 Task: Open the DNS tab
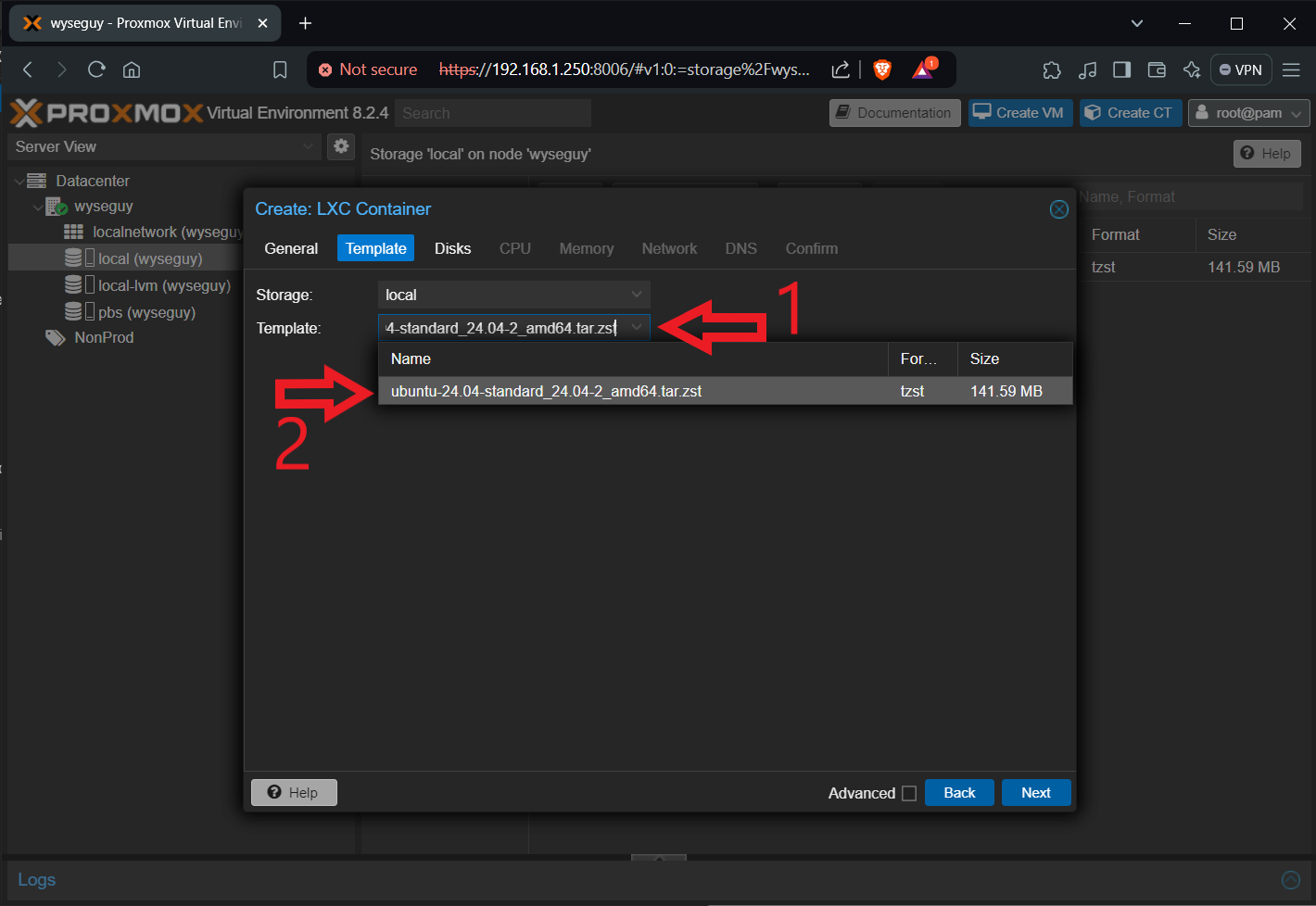[x=741, y=248]
